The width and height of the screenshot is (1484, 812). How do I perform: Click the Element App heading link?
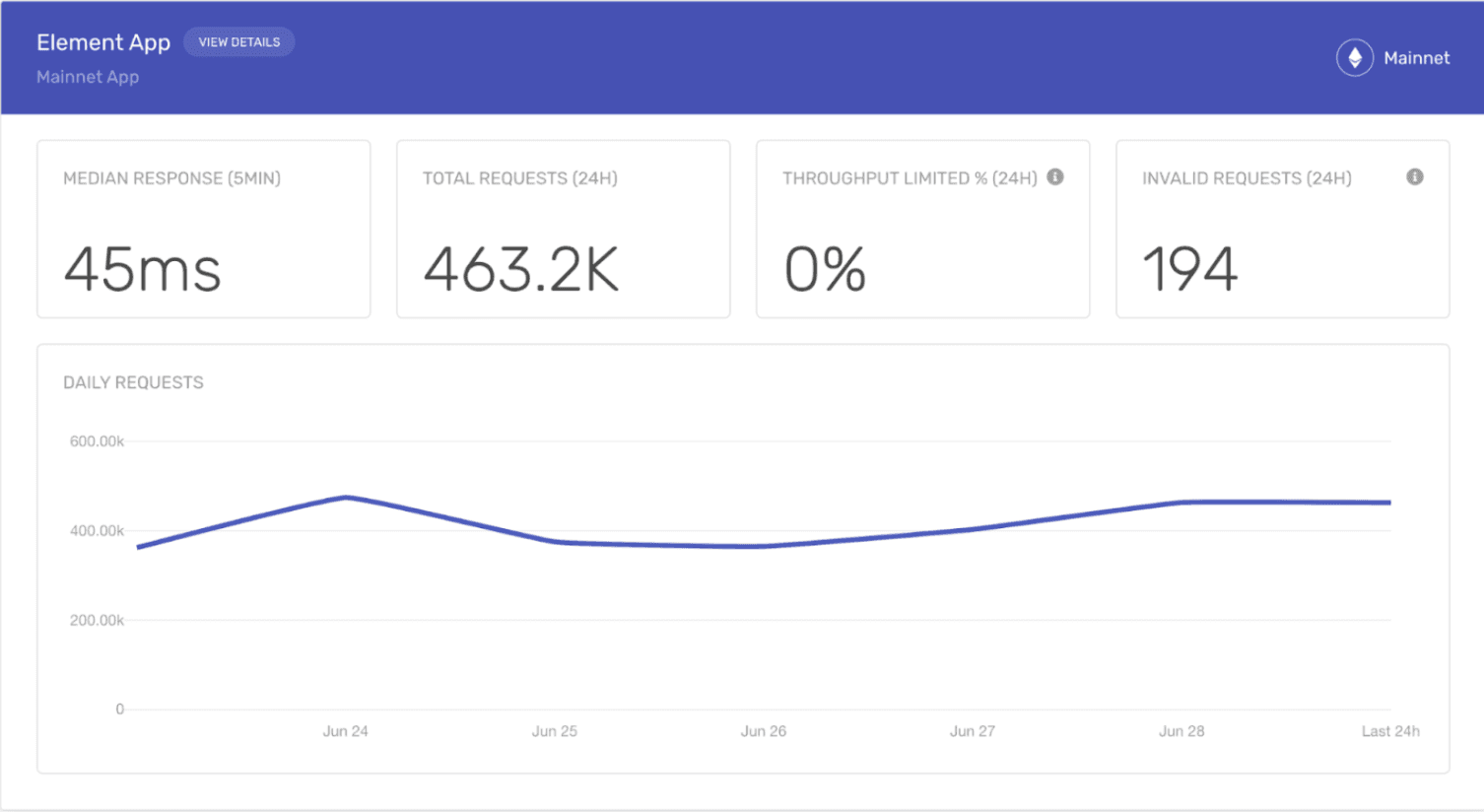point(103,41)
